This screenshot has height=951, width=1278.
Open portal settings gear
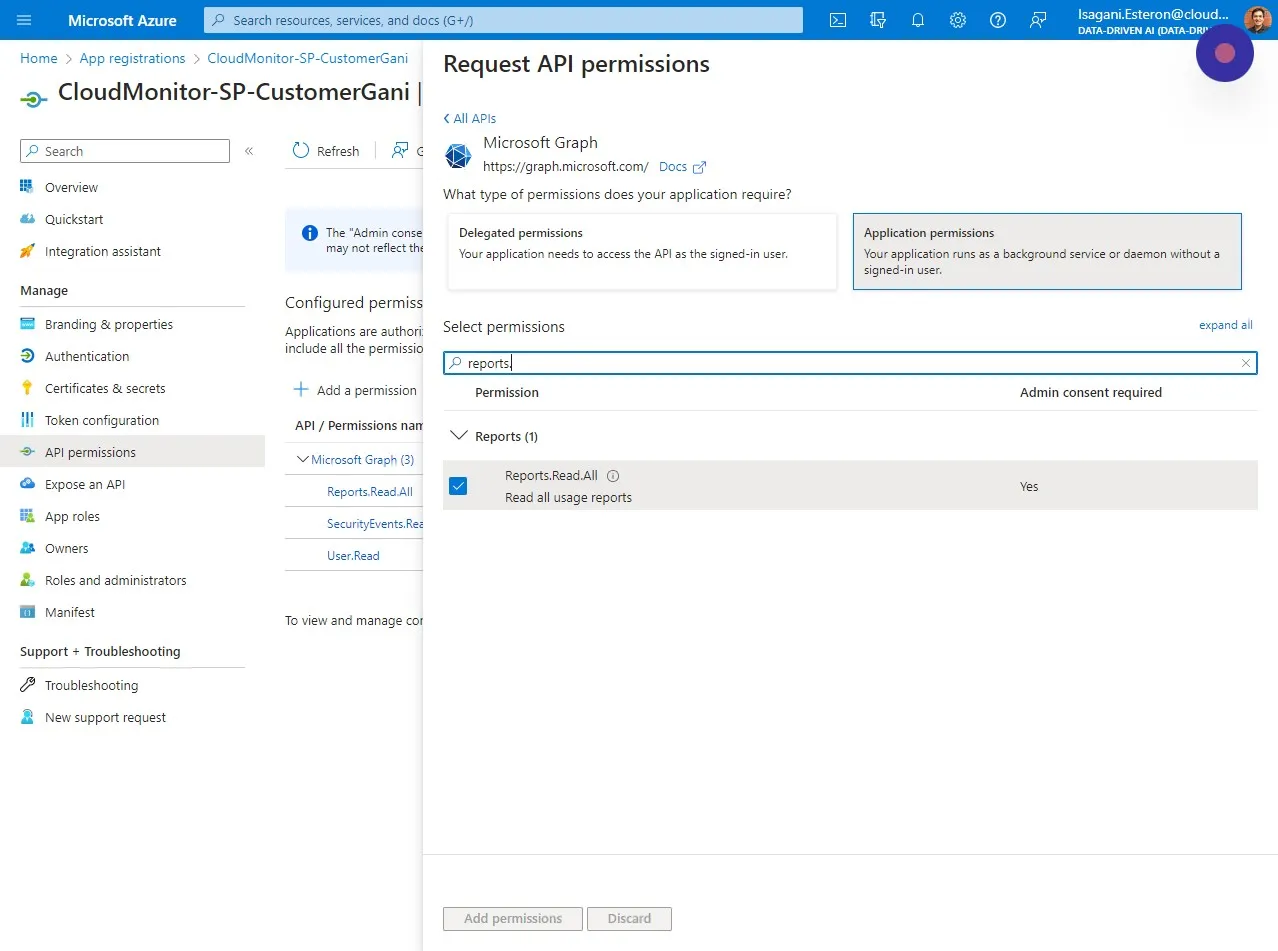pyautogui.click(x=957, y=20)
